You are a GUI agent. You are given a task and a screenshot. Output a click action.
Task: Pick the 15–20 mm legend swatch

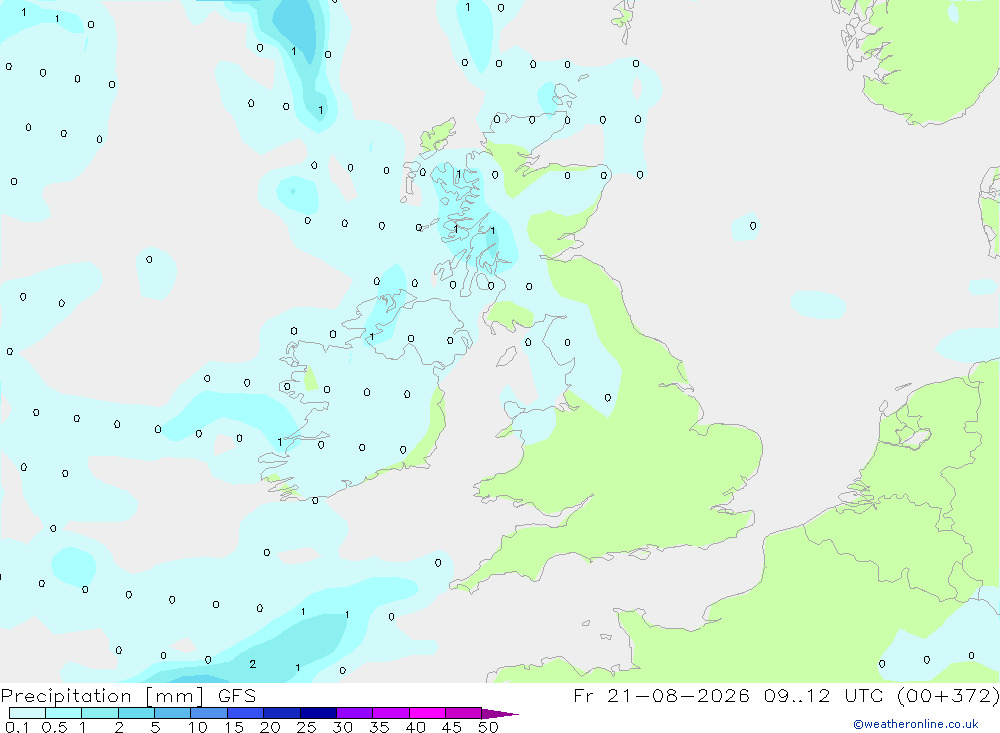point(246,713)
